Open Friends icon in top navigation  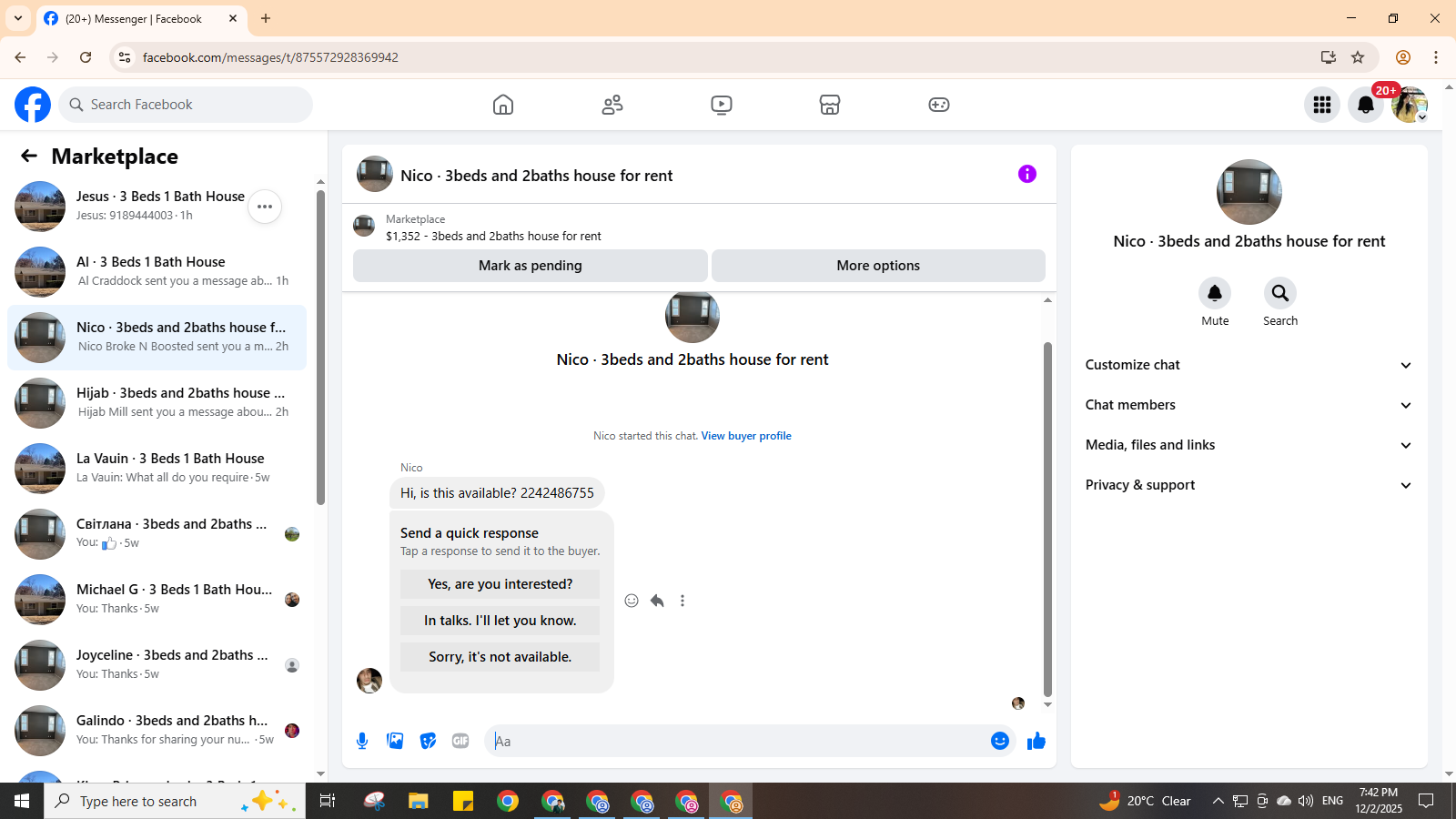click(612, 105)
